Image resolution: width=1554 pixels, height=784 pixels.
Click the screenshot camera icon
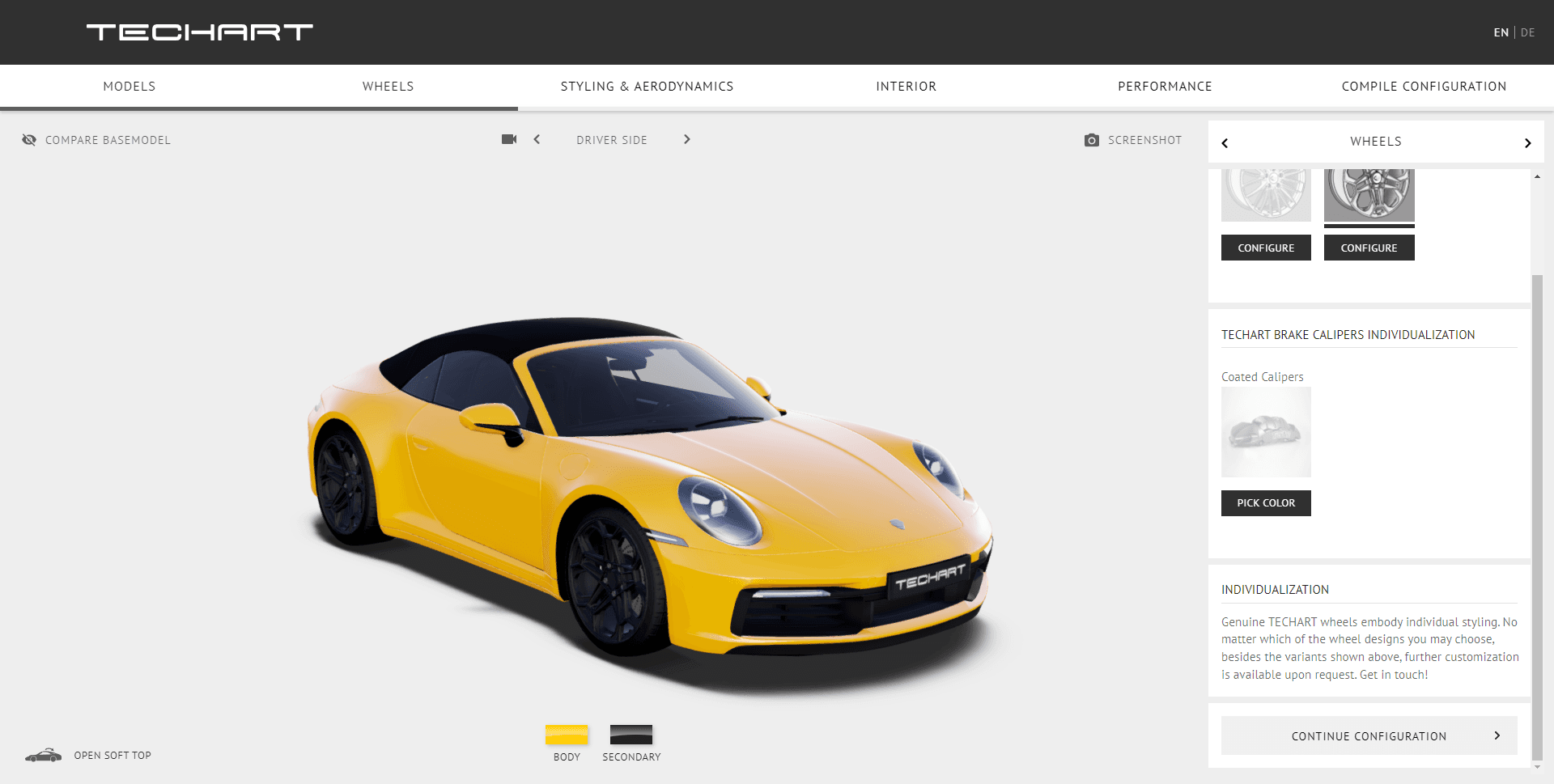tap(1092, 139)
